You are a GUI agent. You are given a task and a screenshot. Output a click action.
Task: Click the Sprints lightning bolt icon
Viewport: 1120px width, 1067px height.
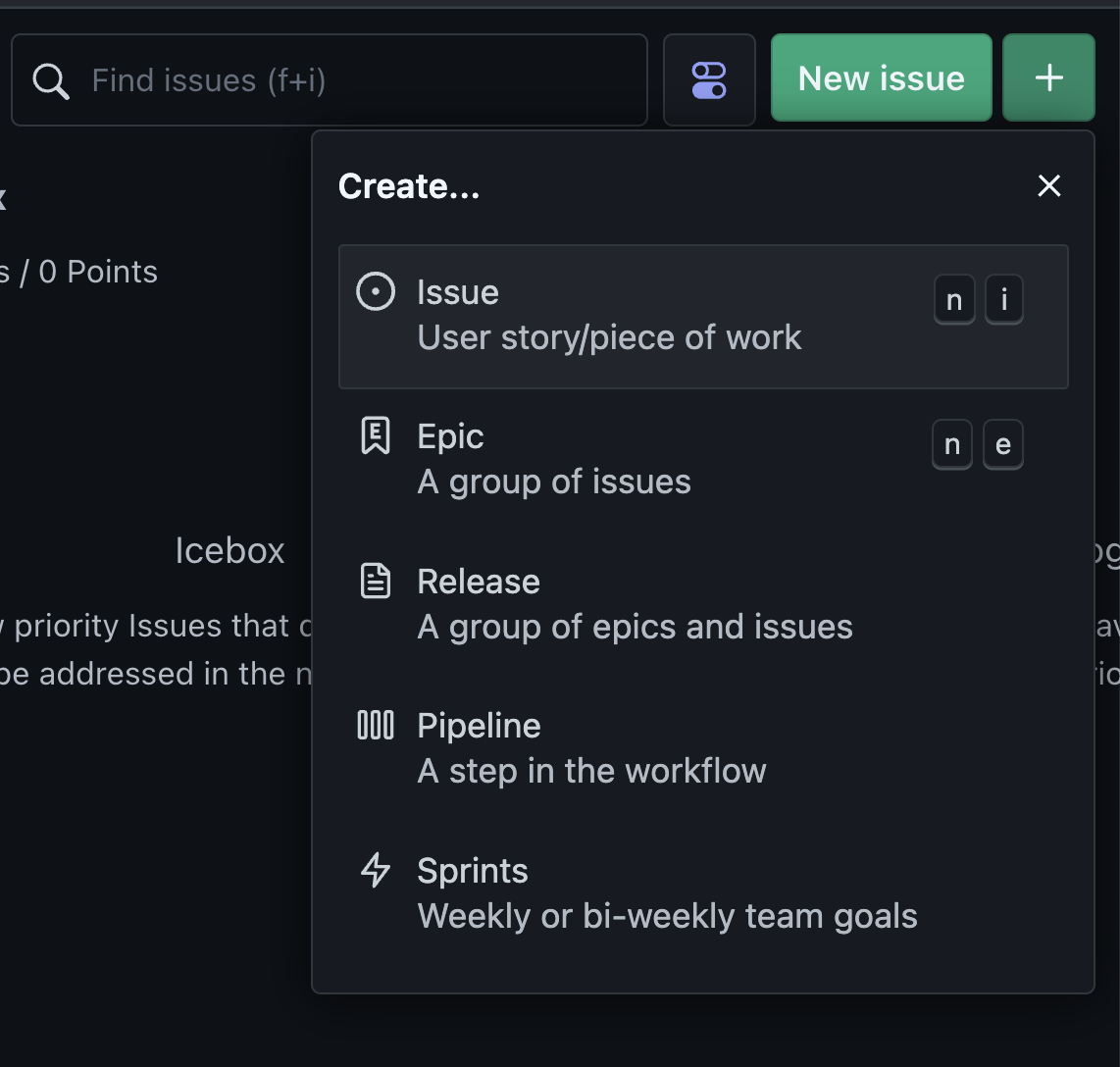click(x=376, y=870)
